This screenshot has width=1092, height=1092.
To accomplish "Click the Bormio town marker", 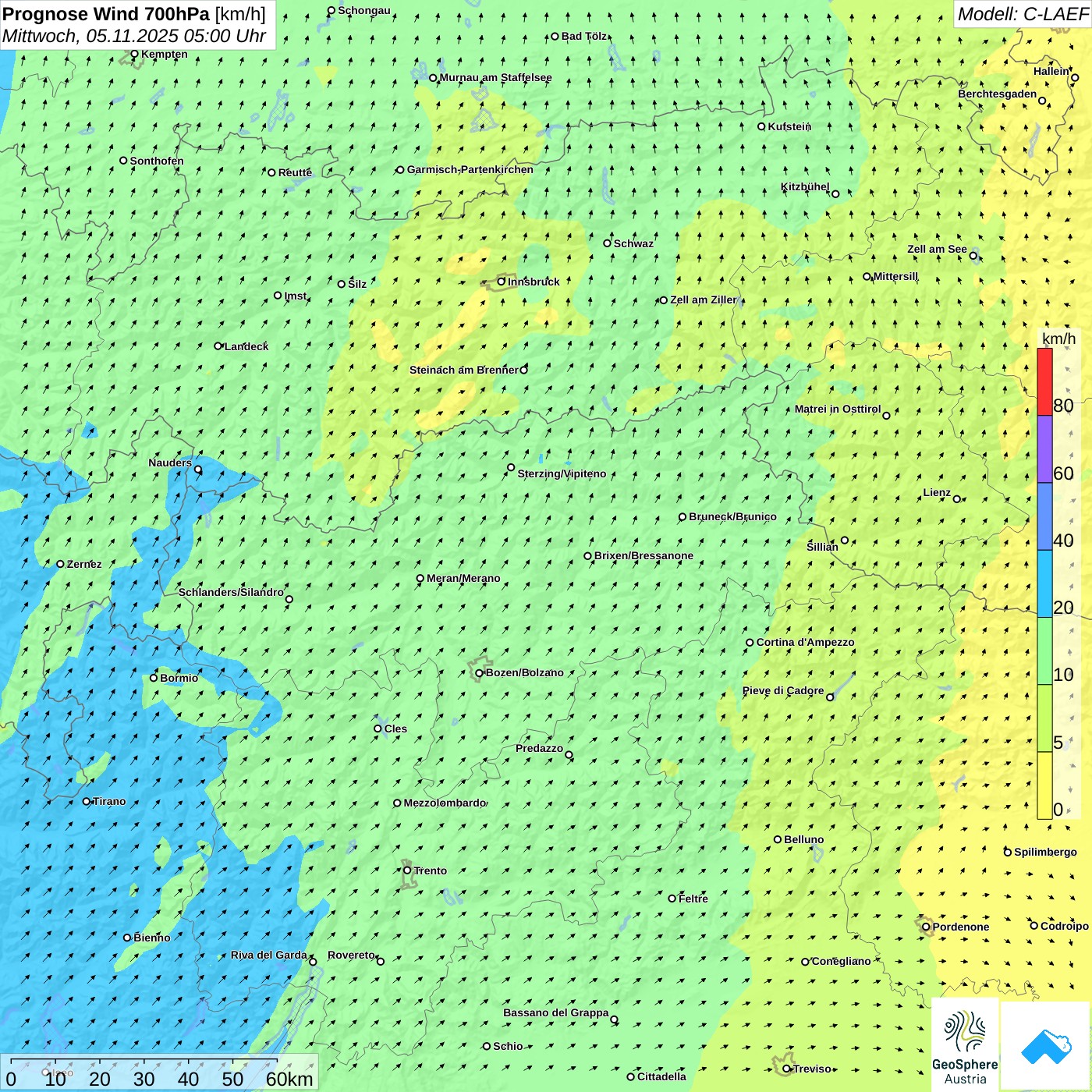I will [x=154, y=678].
